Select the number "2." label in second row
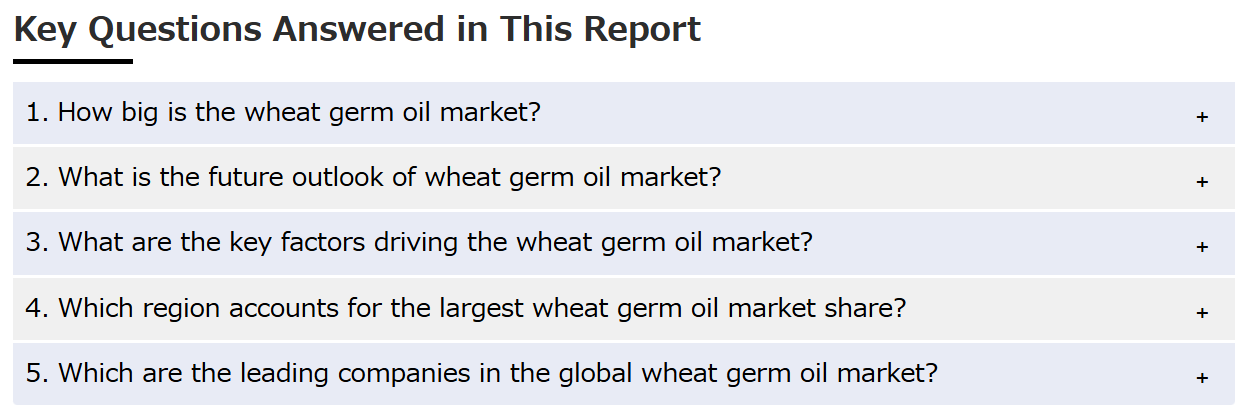The width and height of the screenshot is (1245, 419). [38, 177]
